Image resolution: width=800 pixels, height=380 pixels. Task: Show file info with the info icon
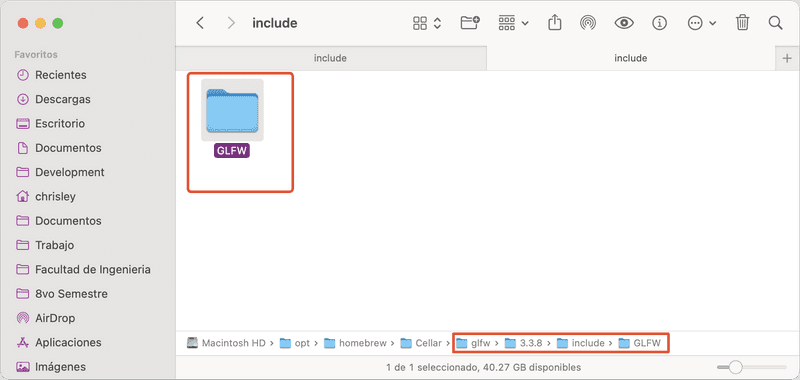[x=660, y=23]
